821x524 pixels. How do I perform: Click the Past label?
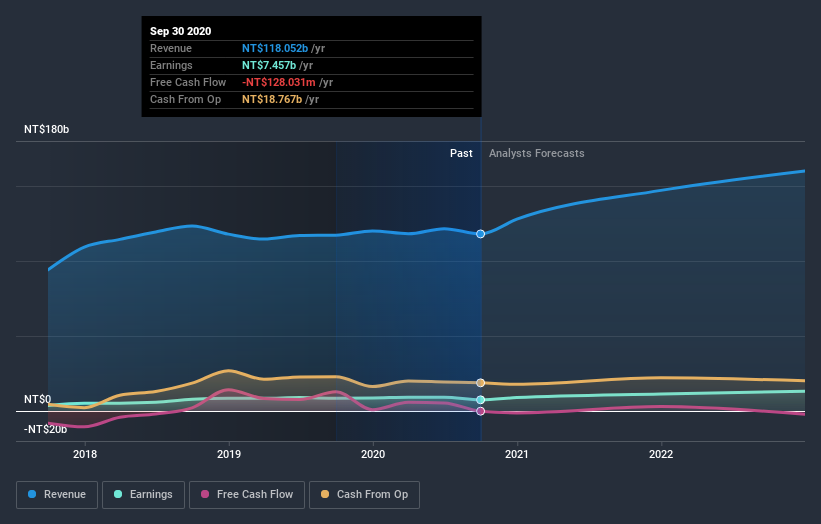point(461,153)
